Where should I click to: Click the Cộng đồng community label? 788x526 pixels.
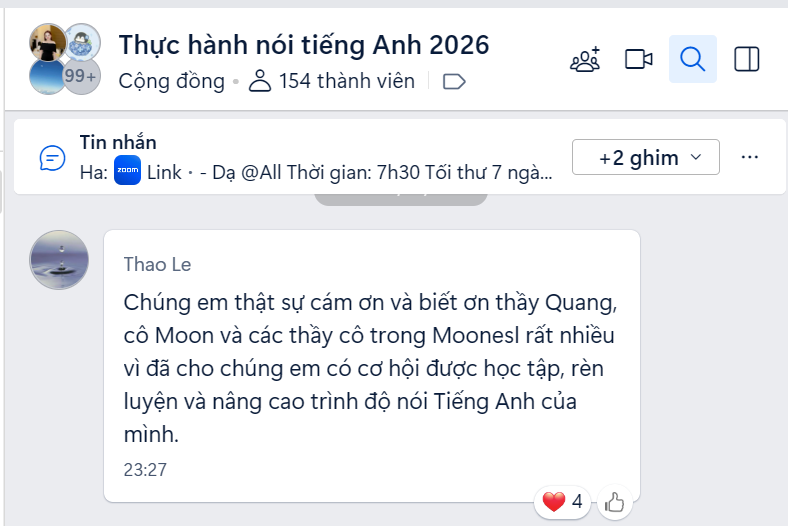171,81
